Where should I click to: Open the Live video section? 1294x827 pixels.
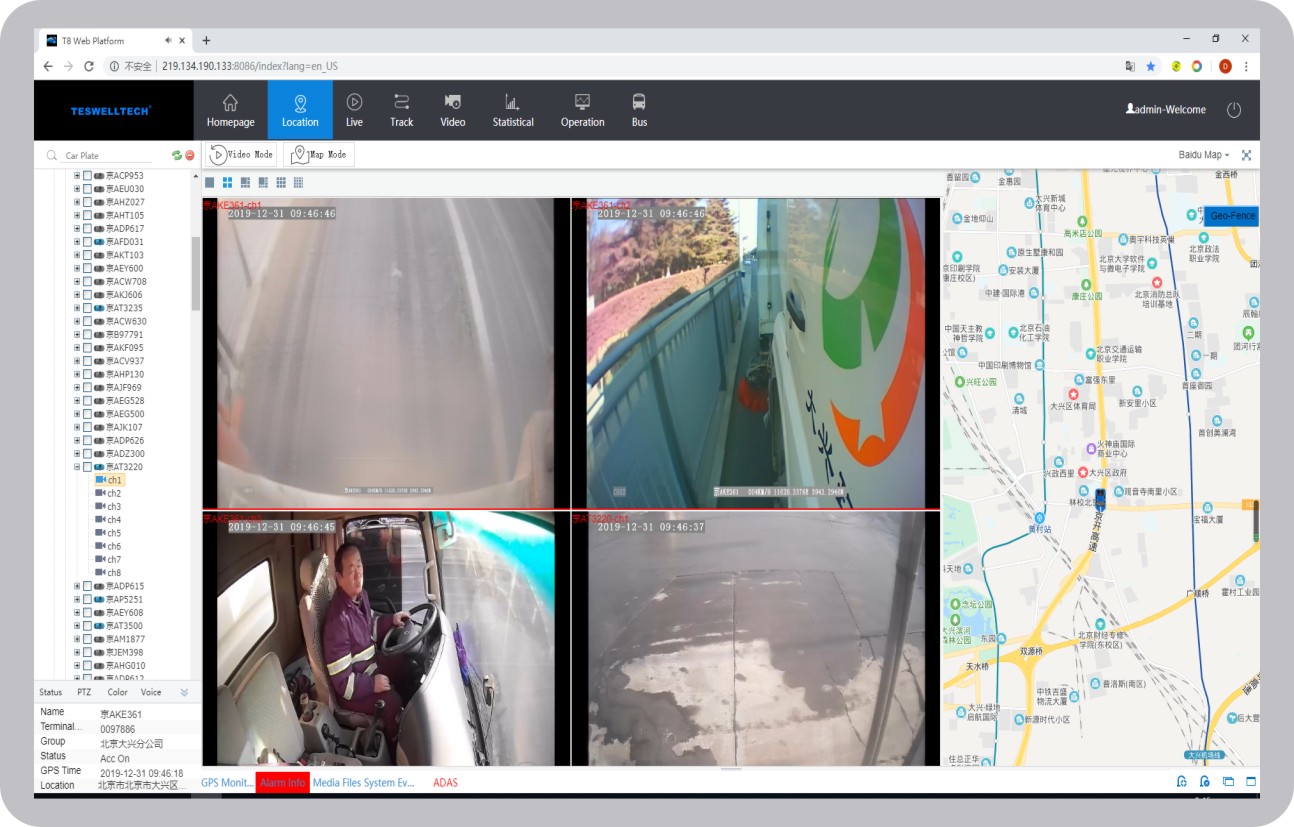pyautogui.click(x=354, y=110)
